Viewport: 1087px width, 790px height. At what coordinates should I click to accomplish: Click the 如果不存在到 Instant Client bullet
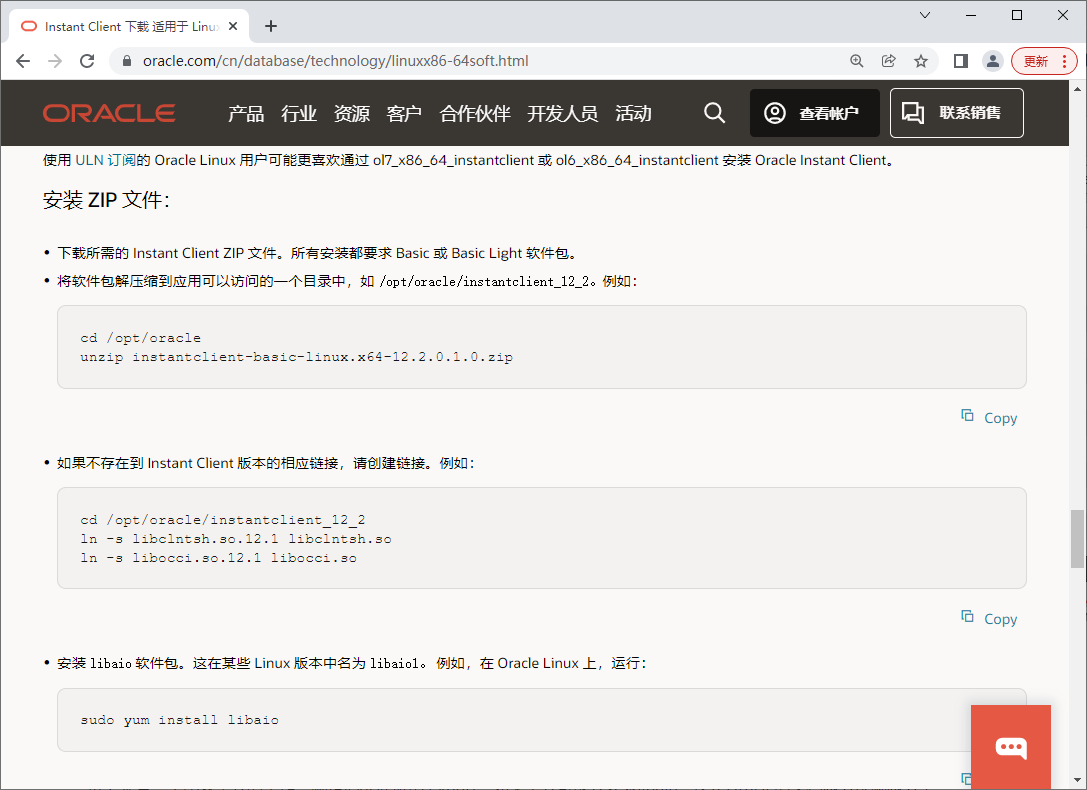click(266, 463)
